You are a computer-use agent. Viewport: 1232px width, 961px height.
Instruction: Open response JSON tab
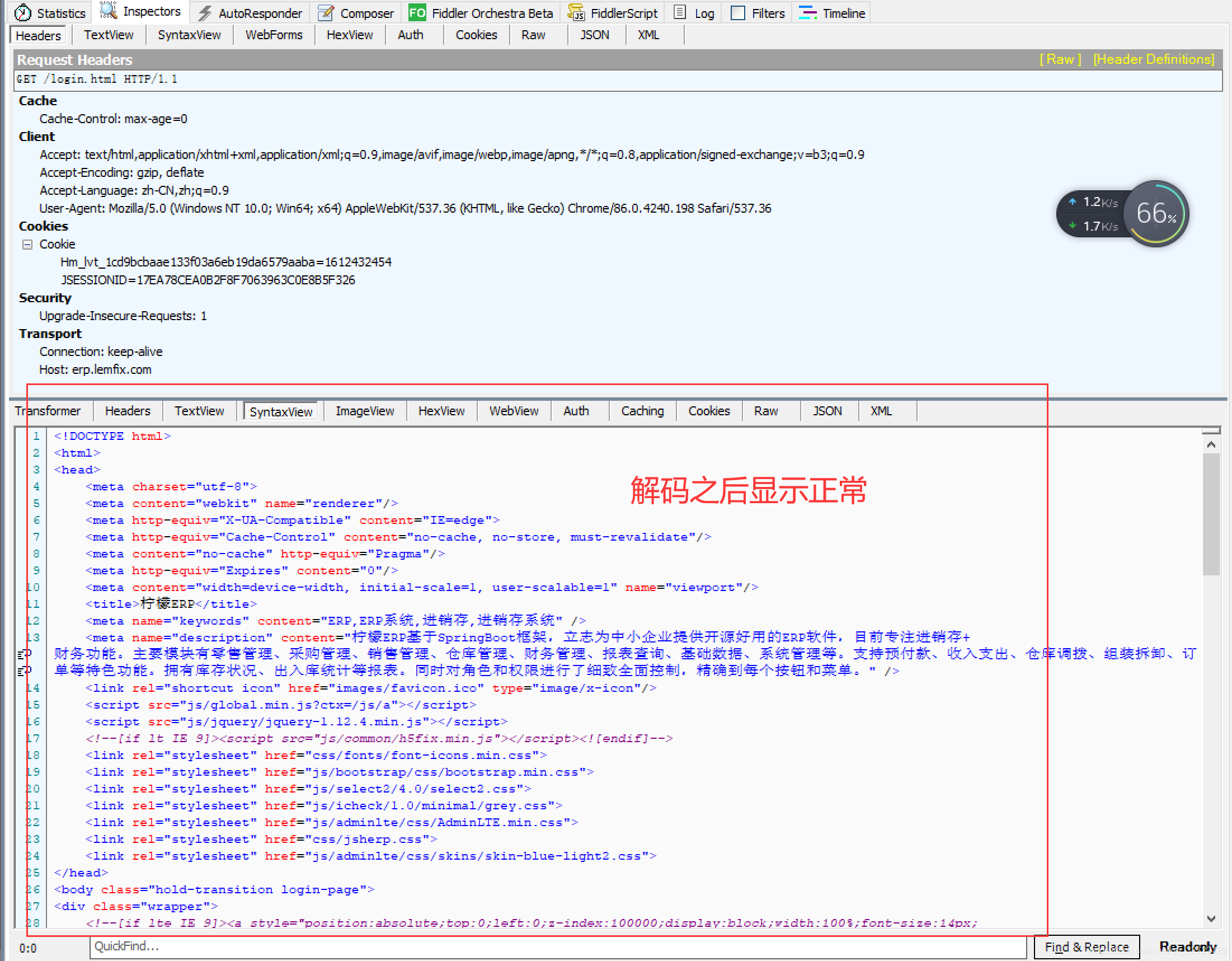[x=827, y=411]
